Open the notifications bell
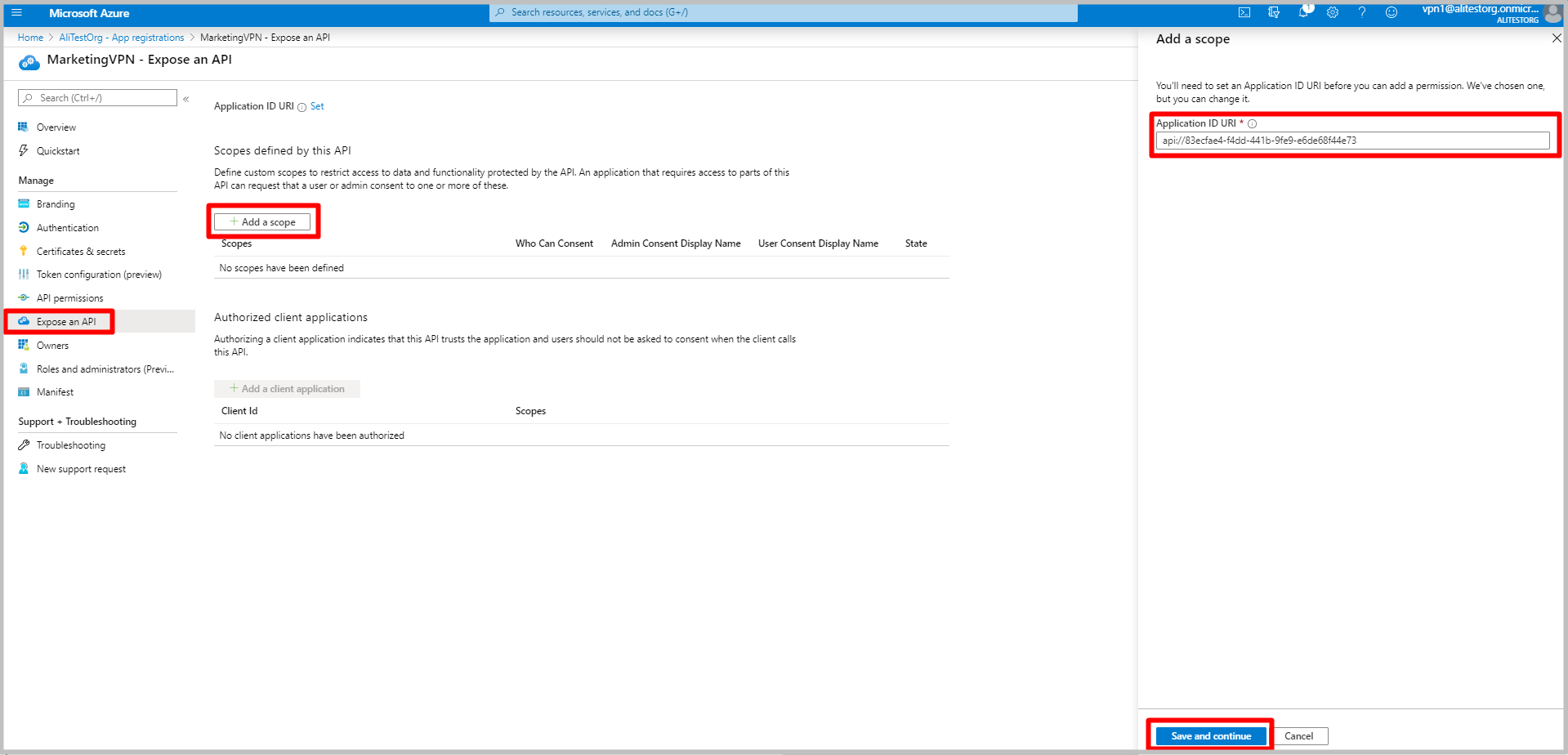Viewport: 1568px width, 755px height. pos(1303,12)
